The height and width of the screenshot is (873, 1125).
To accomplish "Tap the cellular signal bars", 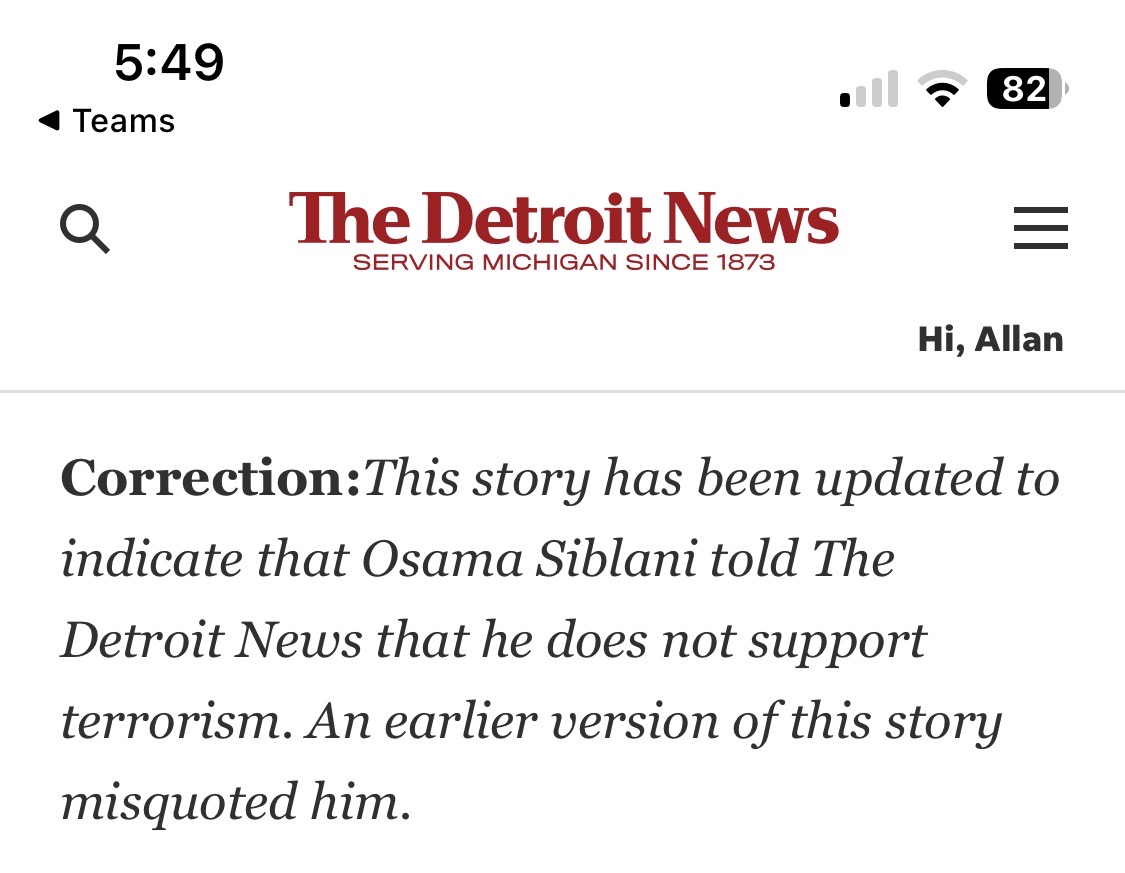I will [868, 90].
